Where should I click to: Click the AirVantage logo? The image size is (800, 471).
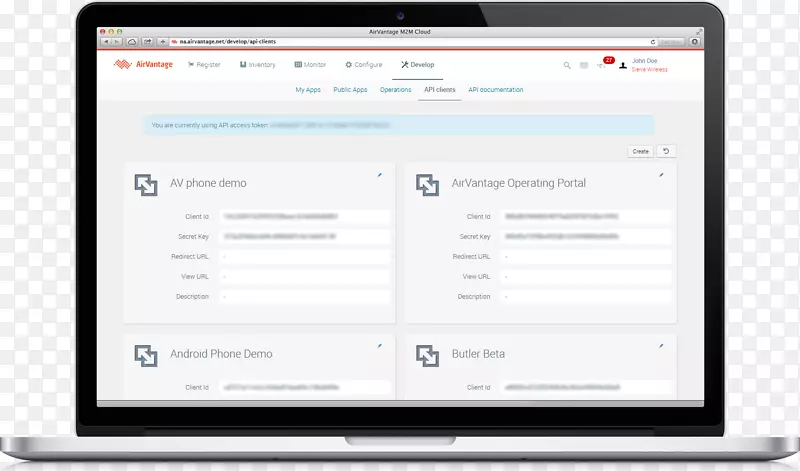[143, 64]
